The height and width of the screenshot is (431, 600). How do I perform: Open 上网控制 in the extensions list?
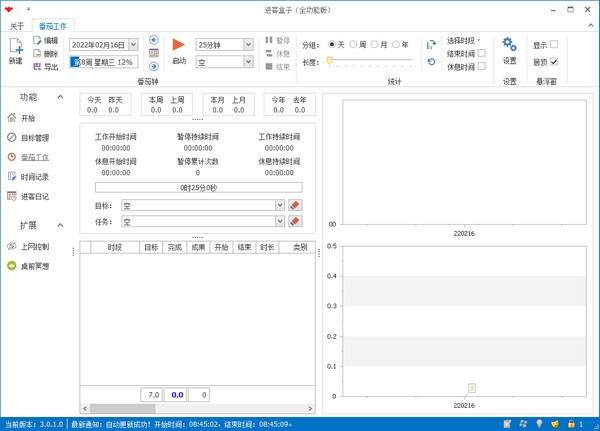(34, 247)
